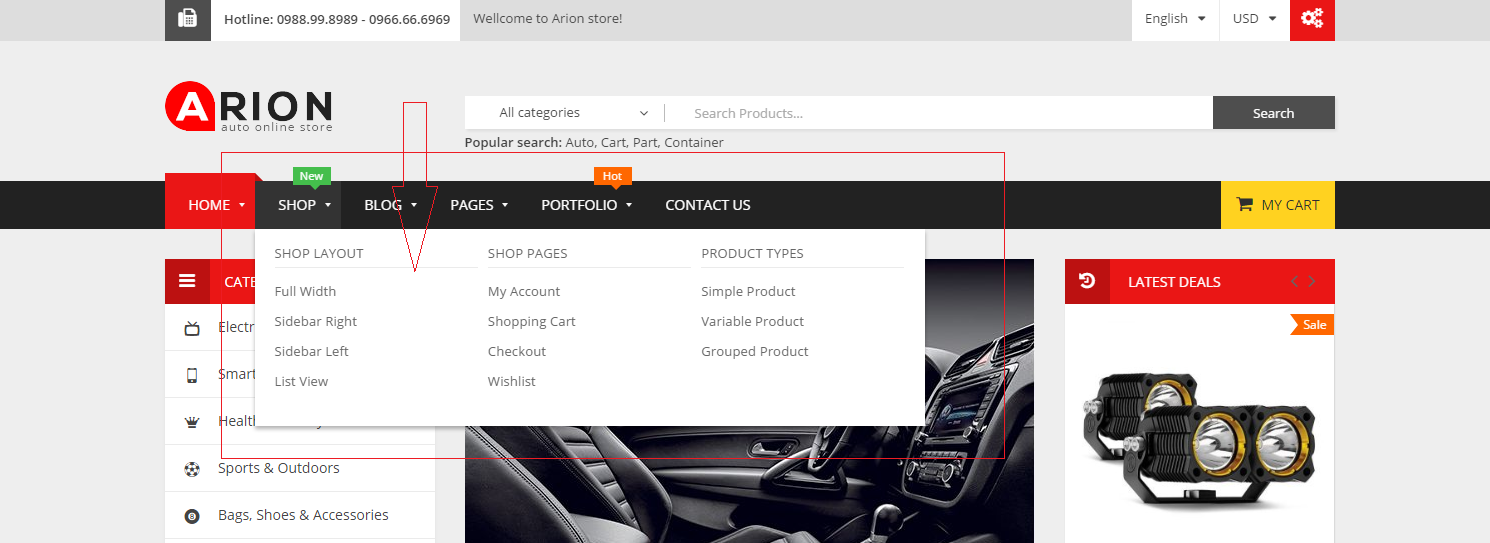Open the English language dropdown
1490x543 pixels.
(x=1175, y=19)
